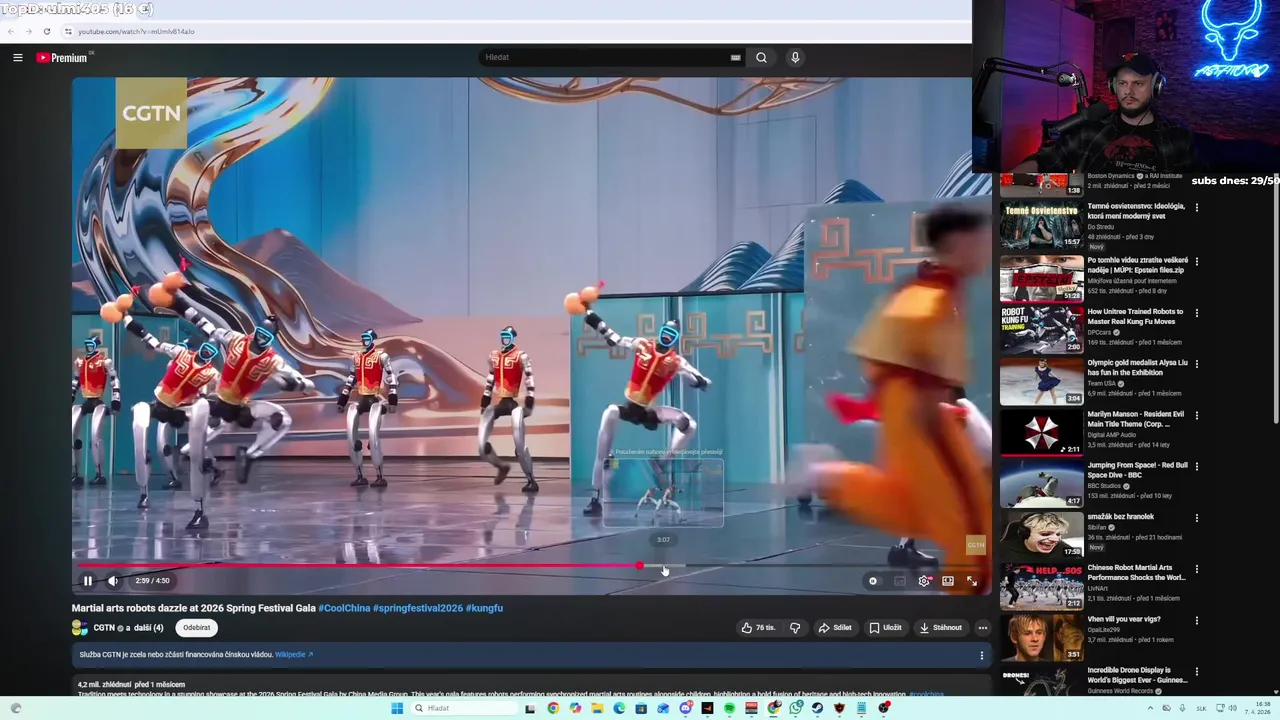The width and height of the screenshot is (1280, 720).
Task: Open options menu for Marilyn Manson video
Action: click(1197, 415)
